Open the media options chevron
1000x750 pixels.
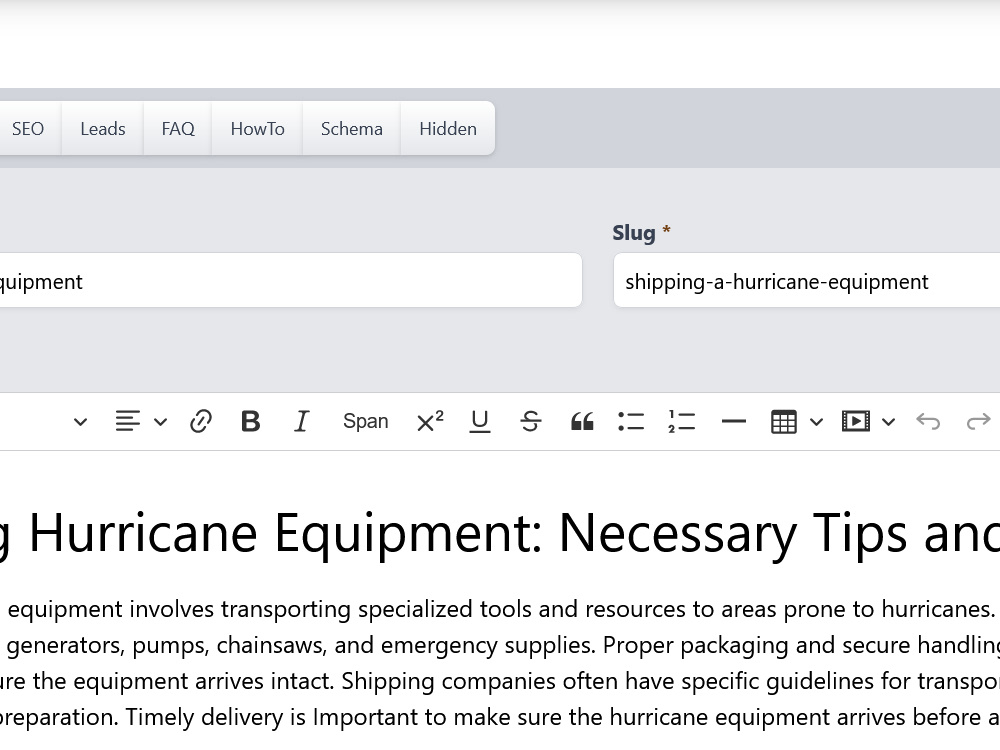click(x=888, y=422)
